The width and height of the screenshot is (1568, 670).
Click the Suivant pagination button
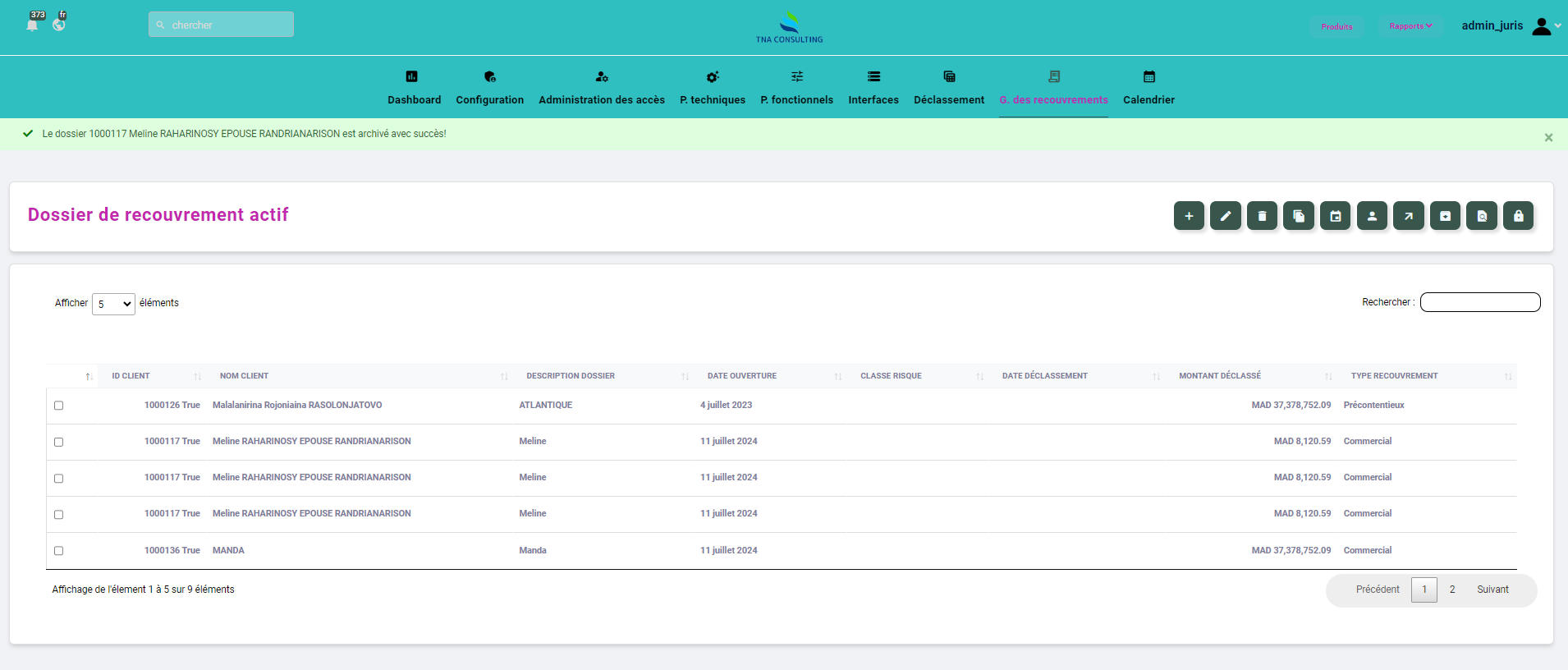1492,590
